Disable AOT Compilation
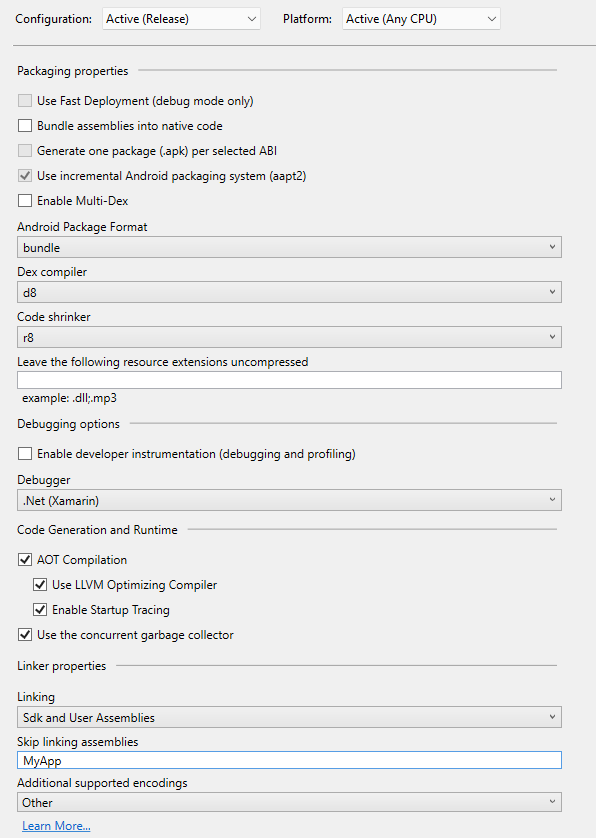The width and height of the screenshot is (596, 838). 25,560
